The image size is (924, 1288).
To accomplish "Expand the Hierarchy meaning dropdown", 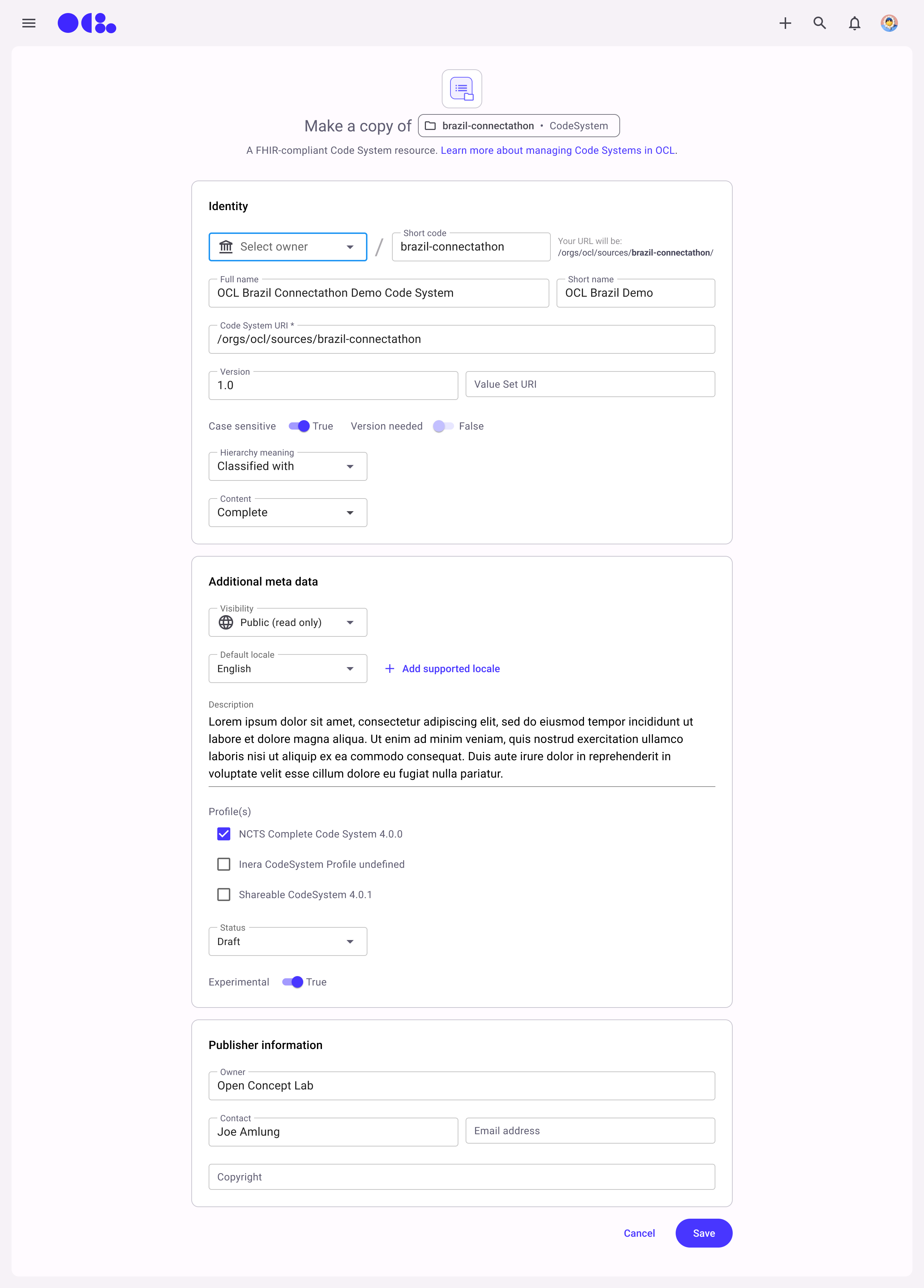I will point(287,466).
